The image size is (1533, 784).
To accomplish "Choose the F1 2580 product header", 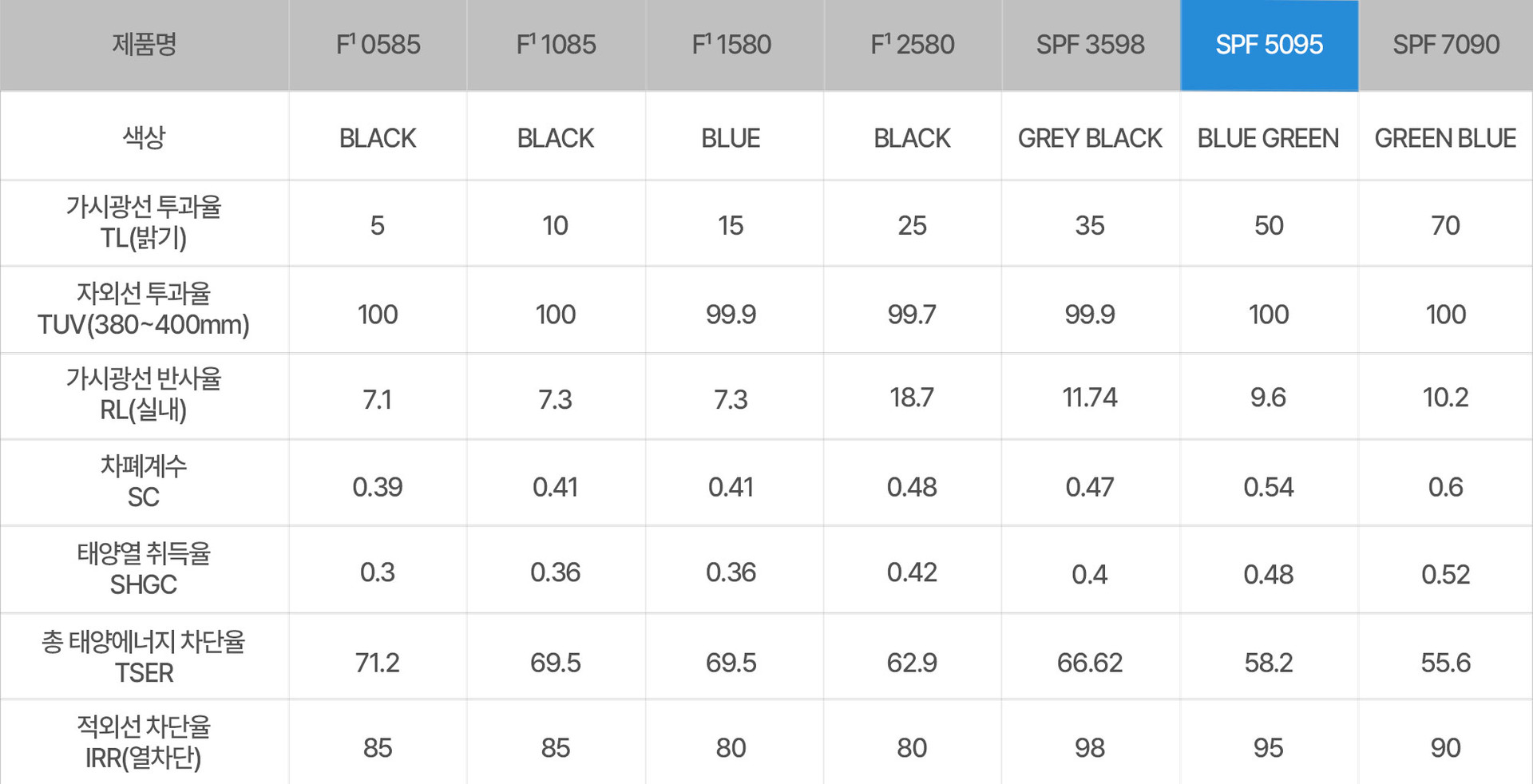I will [x=913, y=46].
